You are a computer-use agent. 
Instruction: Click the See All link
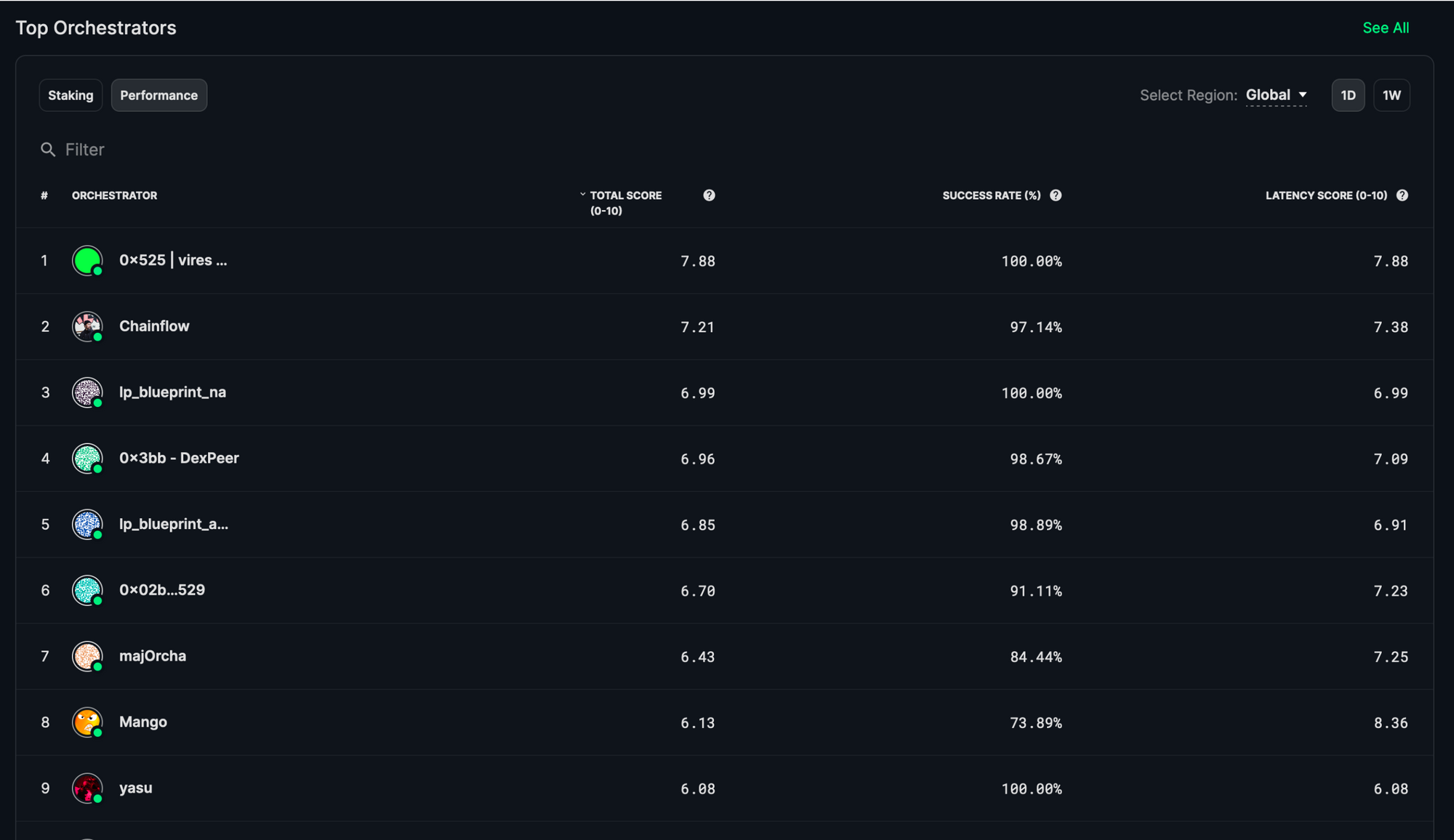(x=1385, y=27)
